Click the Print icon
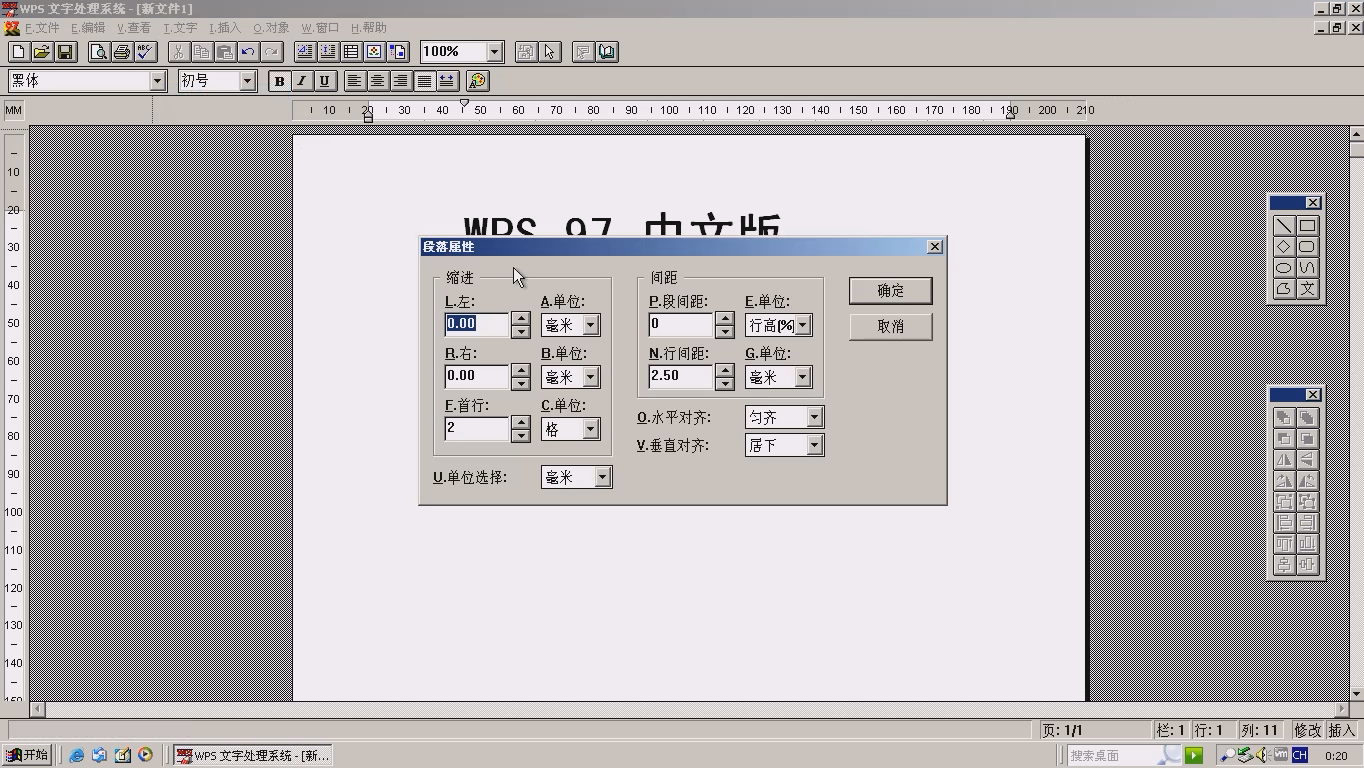1364x768 pixels. coord(122,52)
